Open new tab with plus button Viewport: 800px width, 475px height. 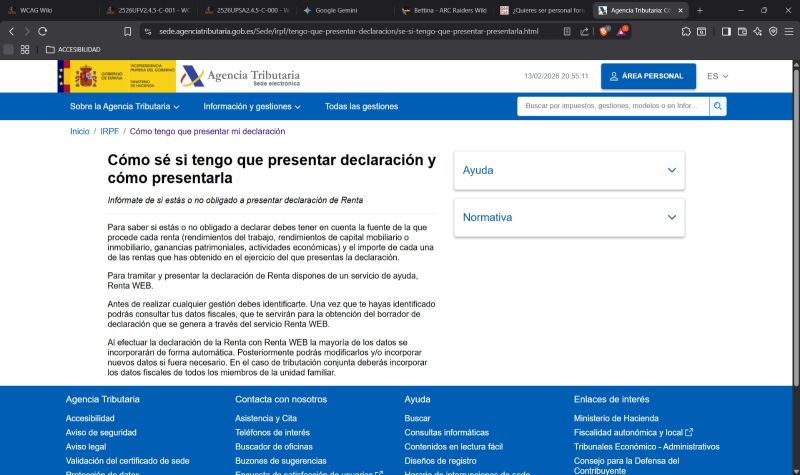(x=699, y=10)
